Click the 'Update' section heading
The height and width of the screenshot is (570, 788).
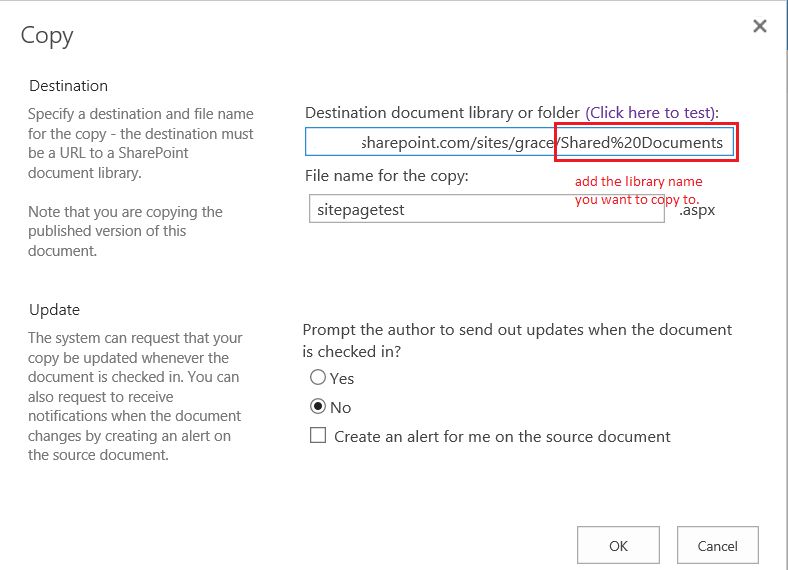(x=54, y=310)
